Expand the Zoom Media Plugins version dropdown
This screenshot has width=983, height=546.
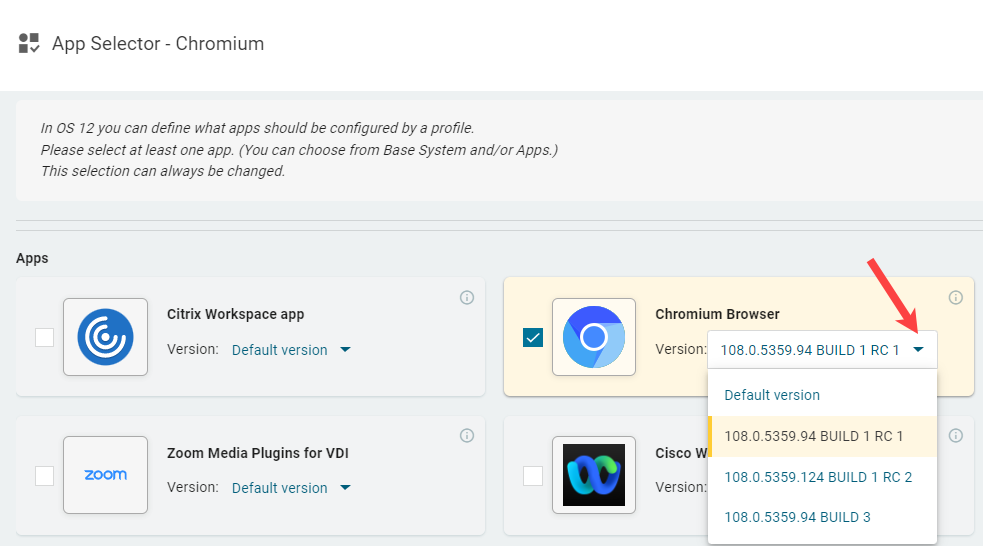(345, 488)
